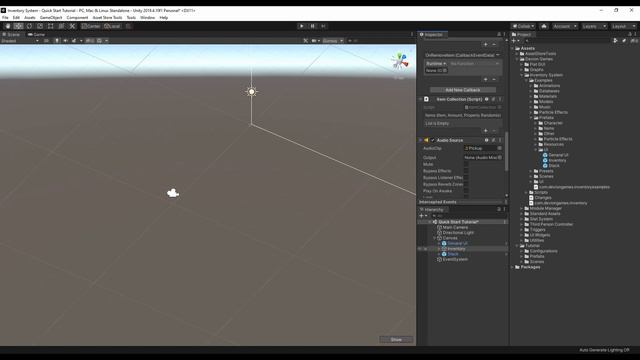Open the Item Collection component help icon
The image size is (640, 360).
click(x=487, y=99)
